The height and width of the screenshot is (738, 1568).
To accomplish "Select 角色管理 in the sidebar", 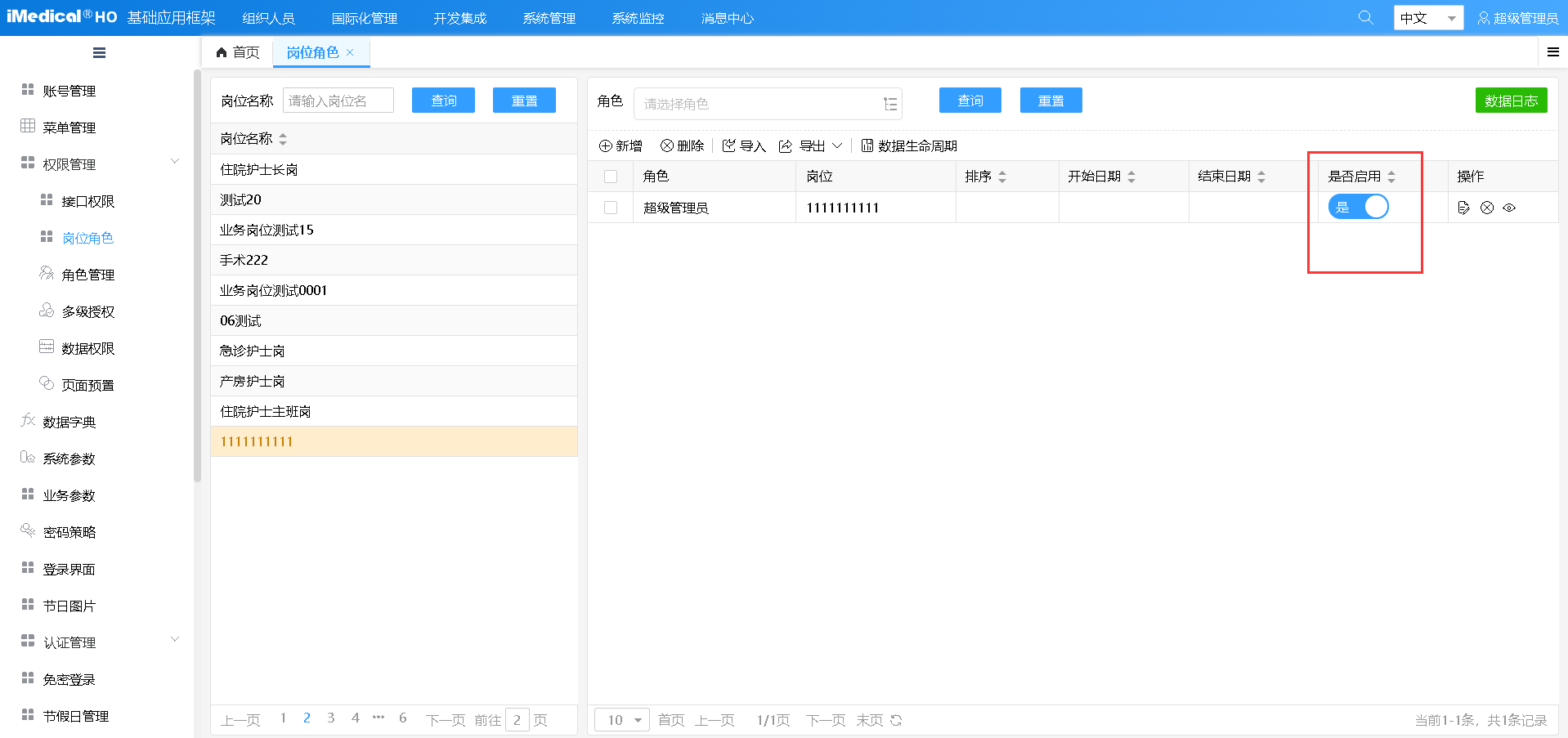I will coord(87,275).
